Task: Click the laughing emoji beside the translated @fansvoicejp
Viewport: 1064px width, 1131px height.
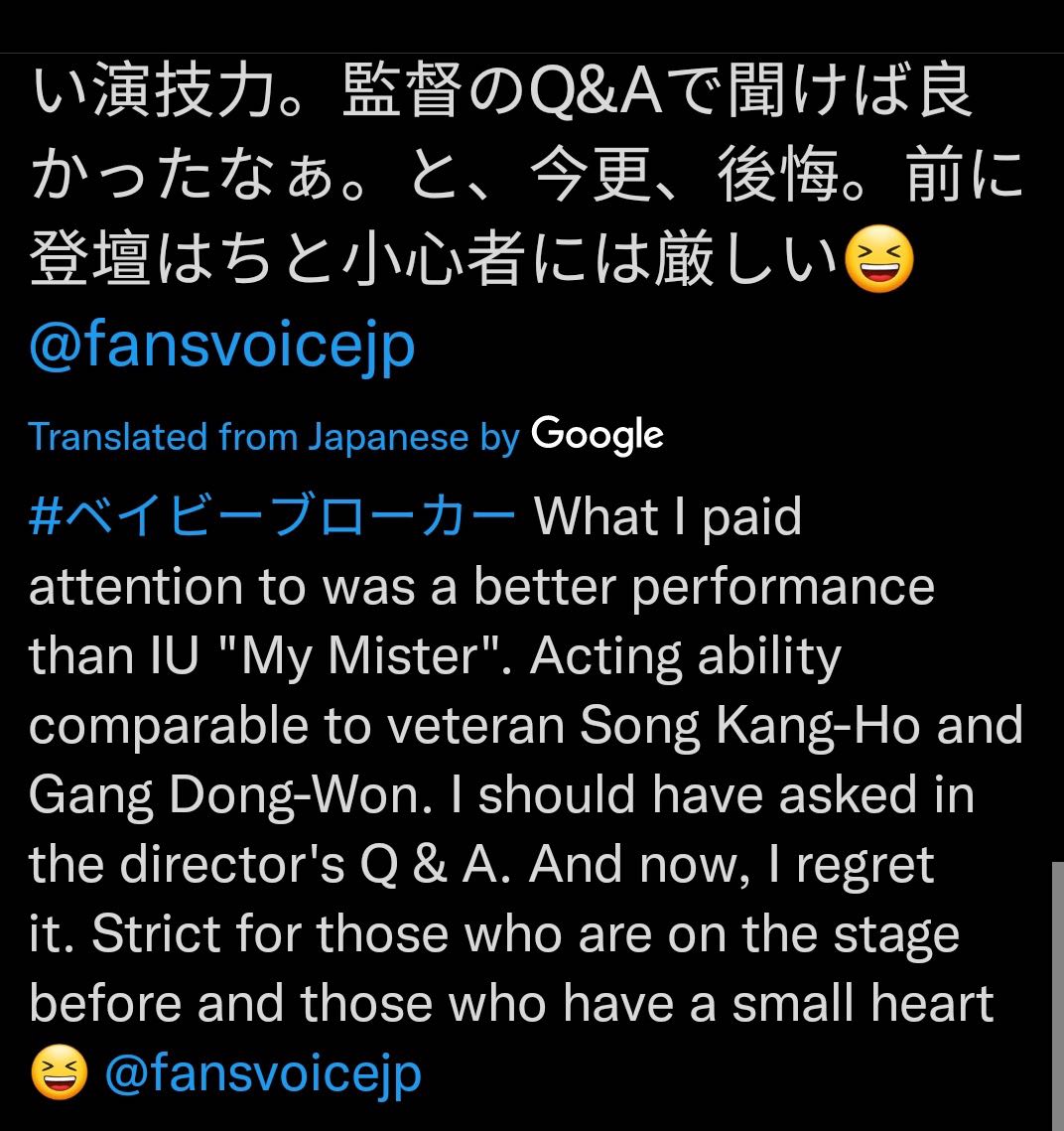Action: point(60,1071)
